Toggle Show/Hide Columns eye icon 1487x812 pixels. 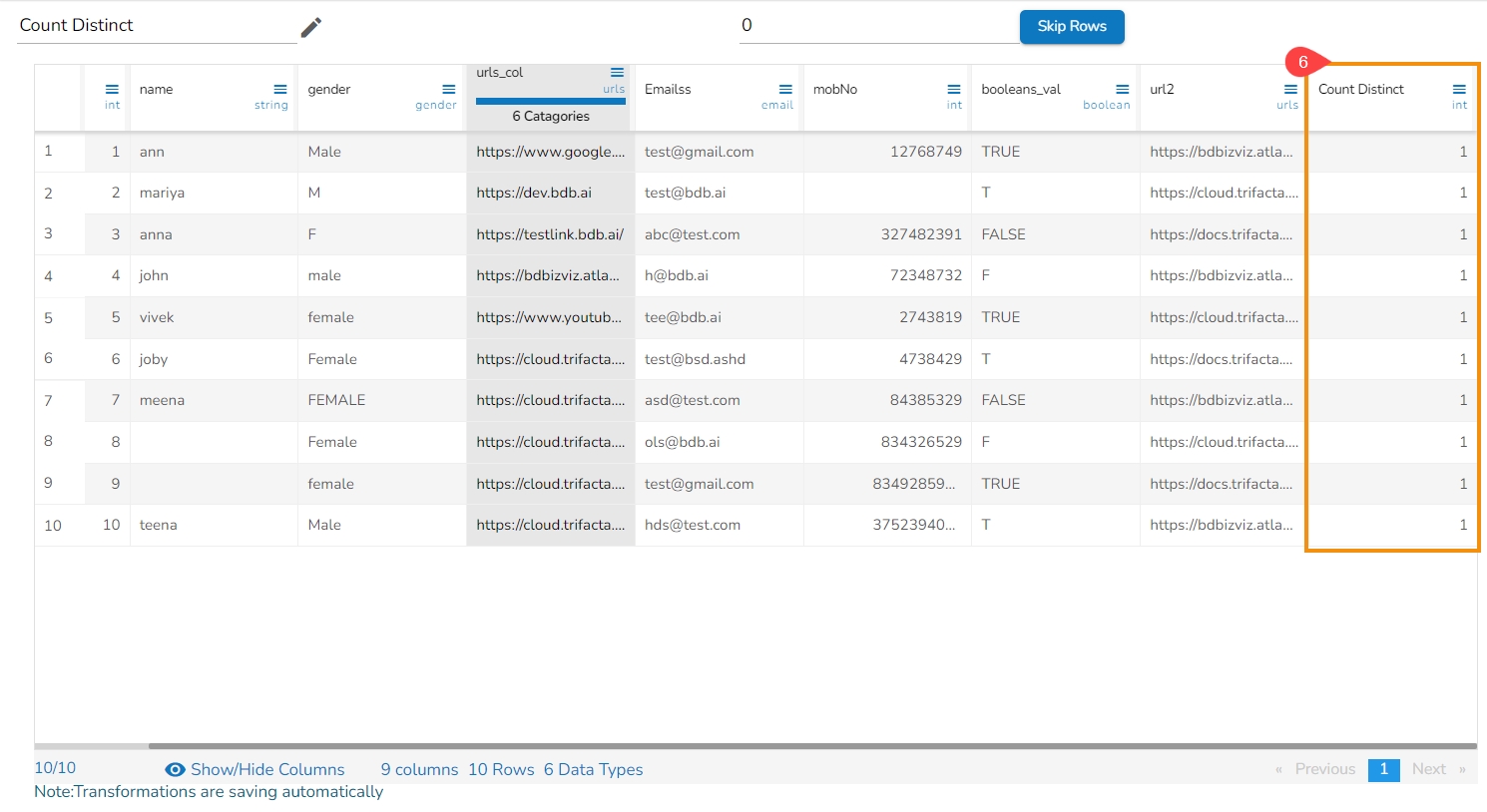[x=175, y=770]
